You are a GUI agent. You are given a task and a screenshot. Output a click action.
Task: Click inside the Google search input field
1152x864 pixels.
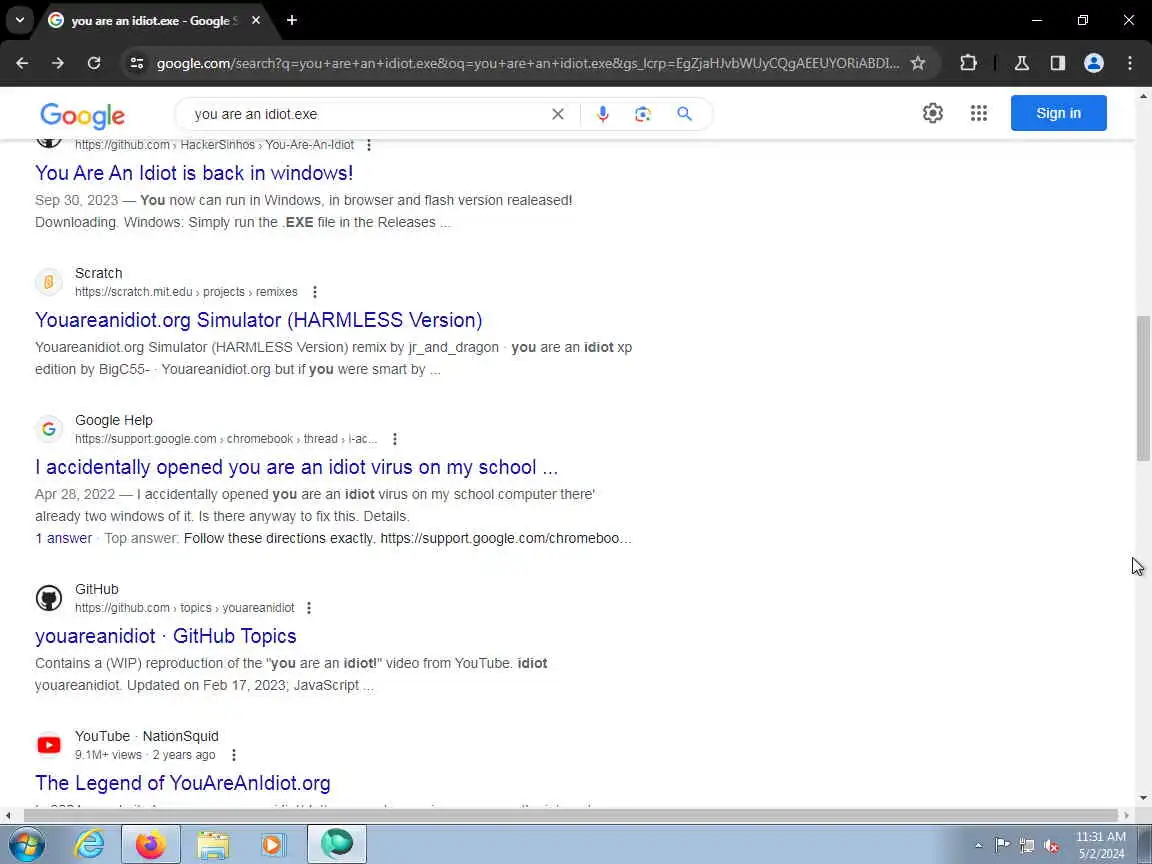[367, 114]
